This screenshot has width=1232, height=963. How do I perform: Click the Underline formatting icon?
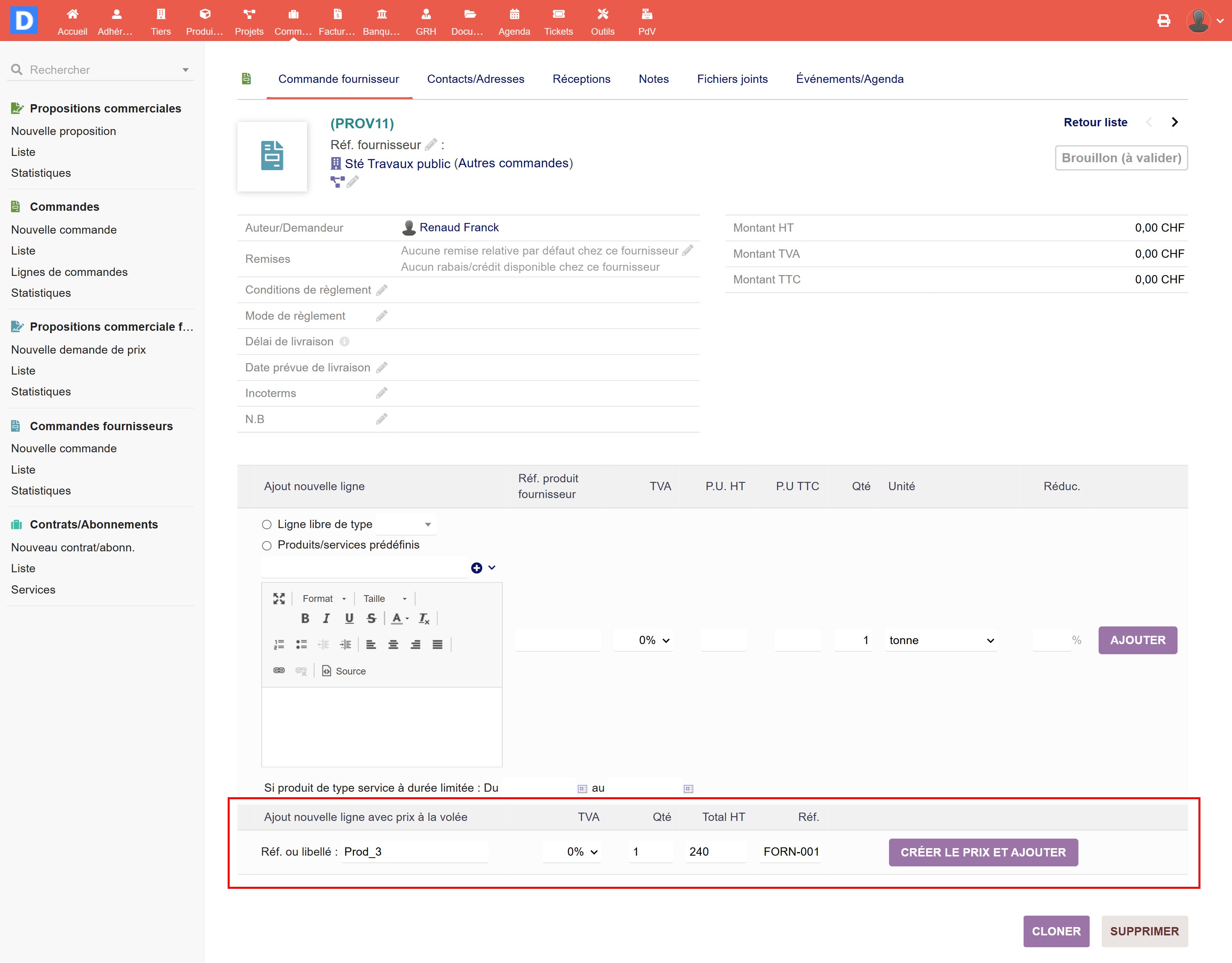point(349,618)
